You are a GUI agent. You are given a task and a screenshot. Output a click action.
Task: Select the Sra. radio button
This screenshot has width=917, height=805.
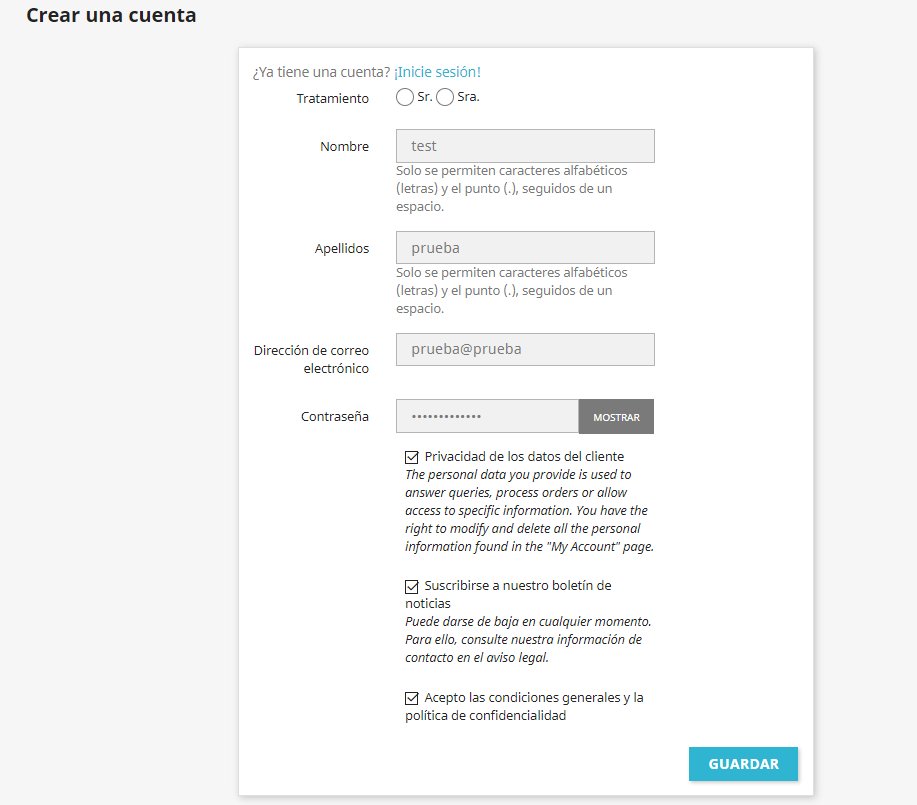(x=445, y=98)
